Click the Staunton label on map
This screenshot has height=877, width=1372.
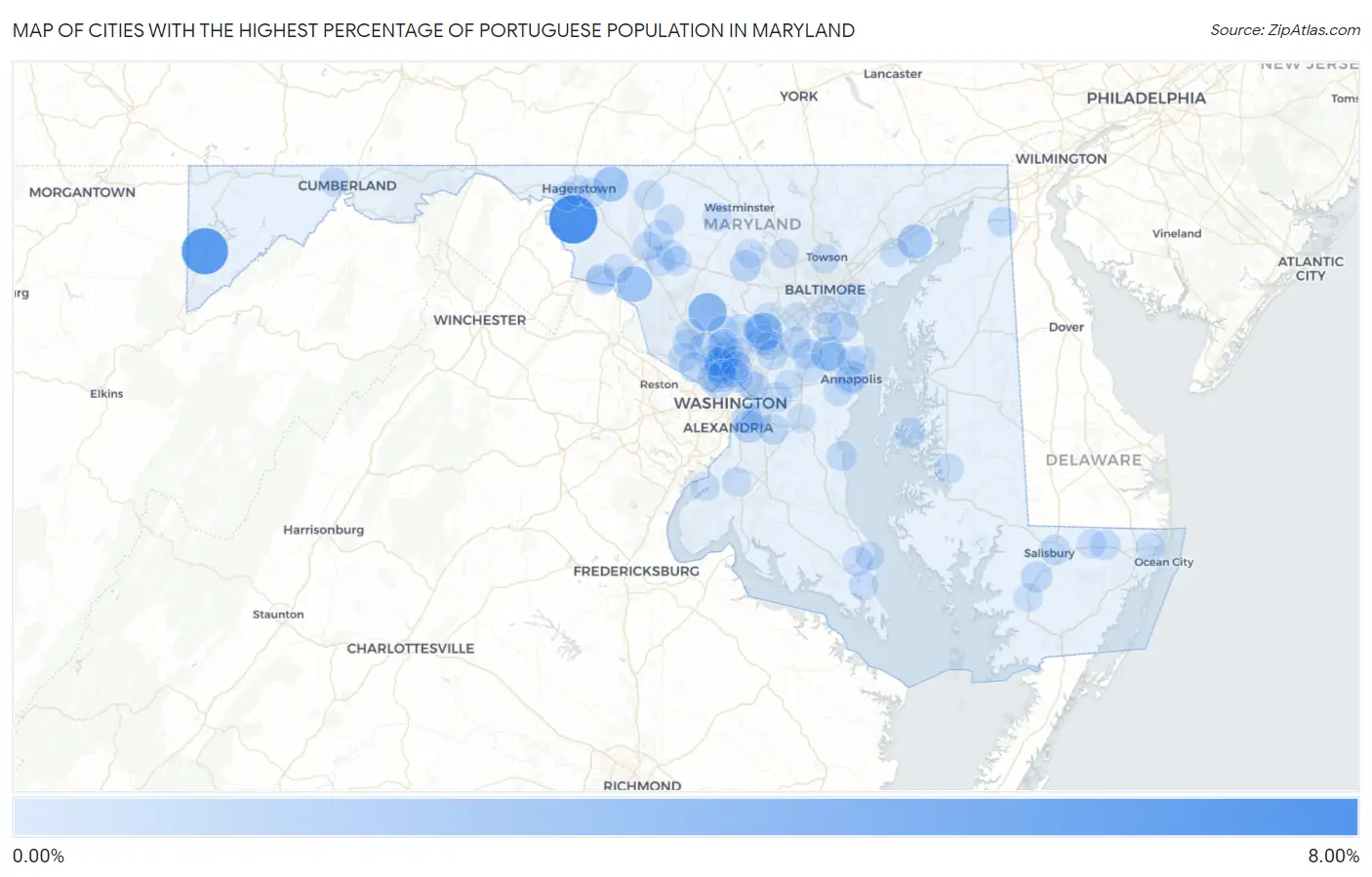click(278, 615)
